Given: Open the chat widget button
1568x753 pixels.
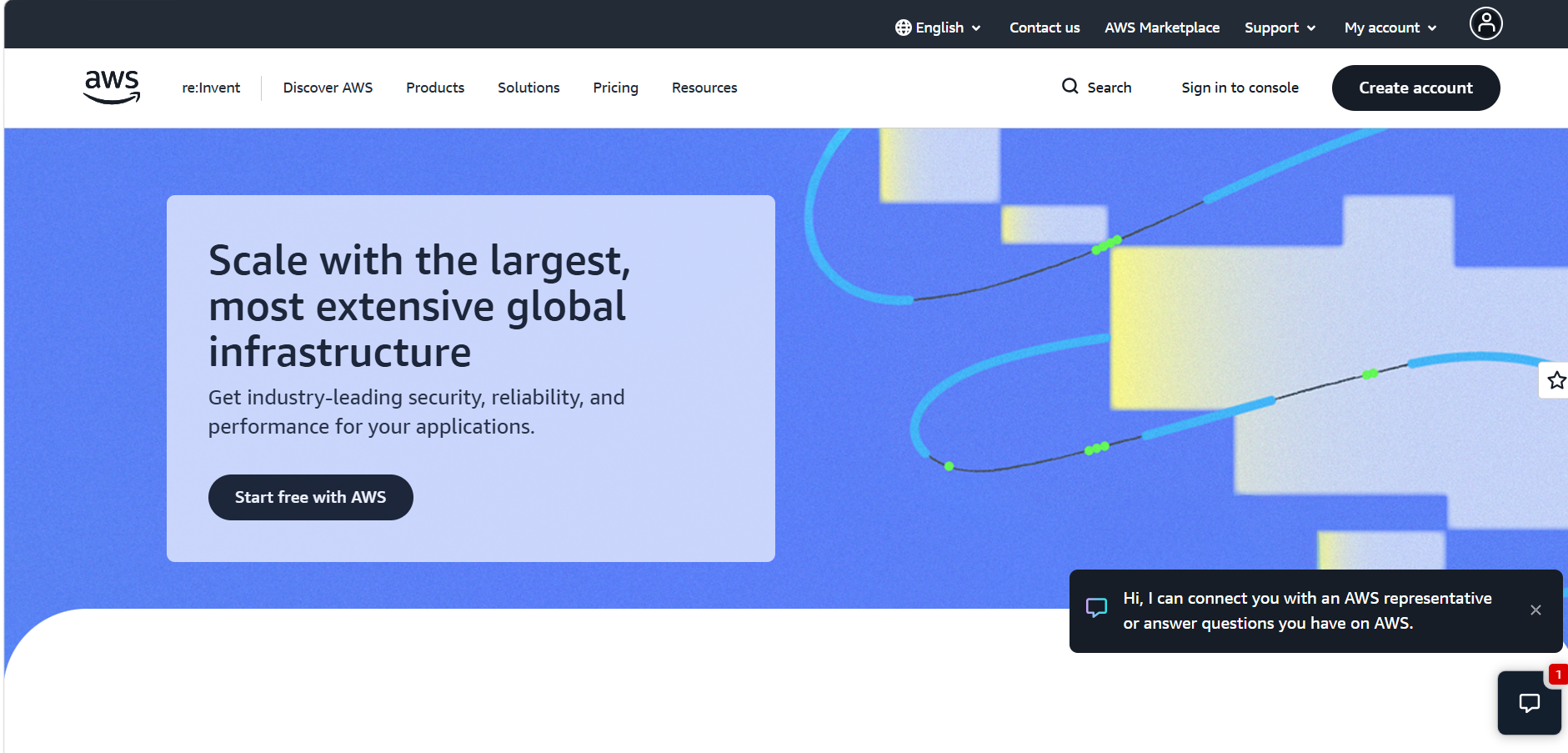Looking at the screenshot, I should (x=1529, y=703).
